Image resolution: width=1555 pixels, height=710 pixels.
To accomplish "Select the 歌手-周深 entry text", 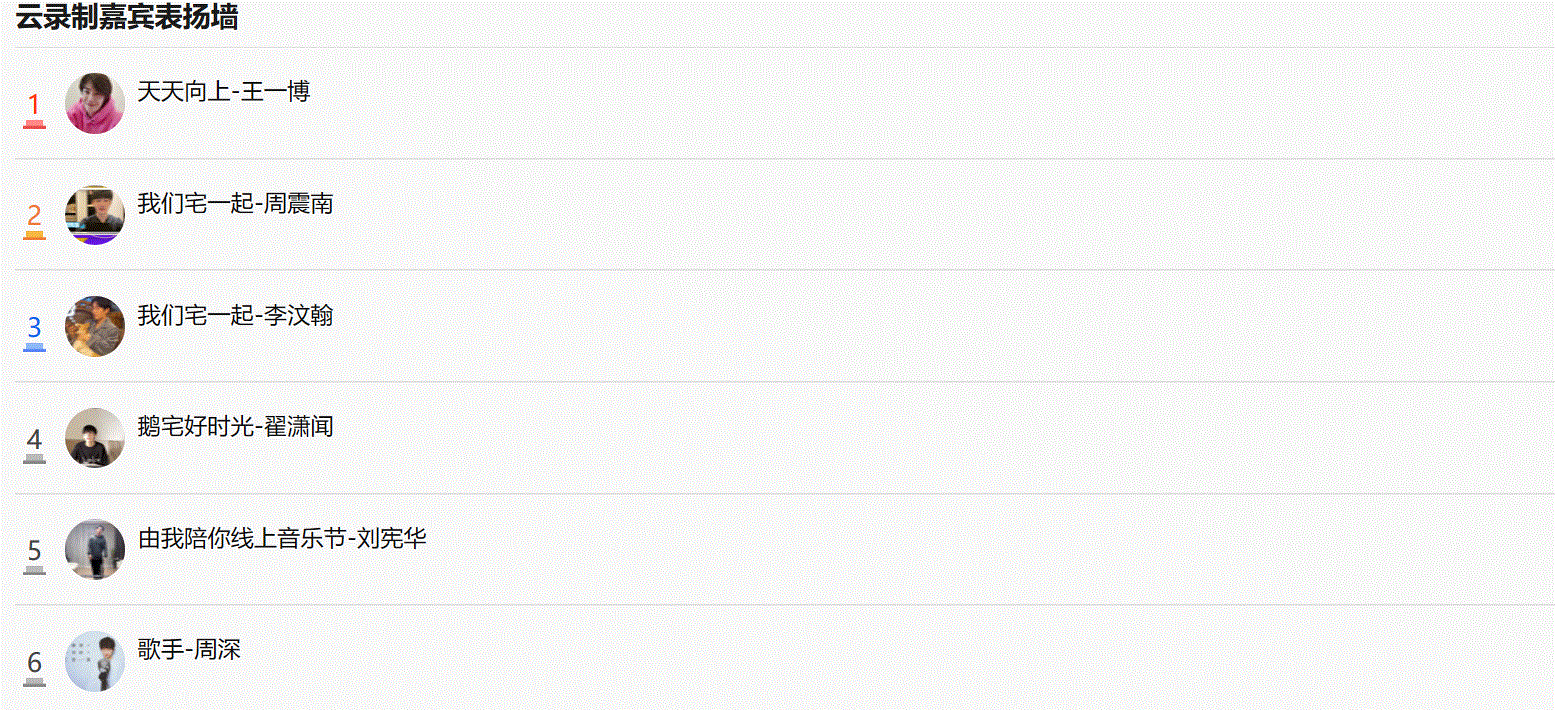I will tap(189, 650).
